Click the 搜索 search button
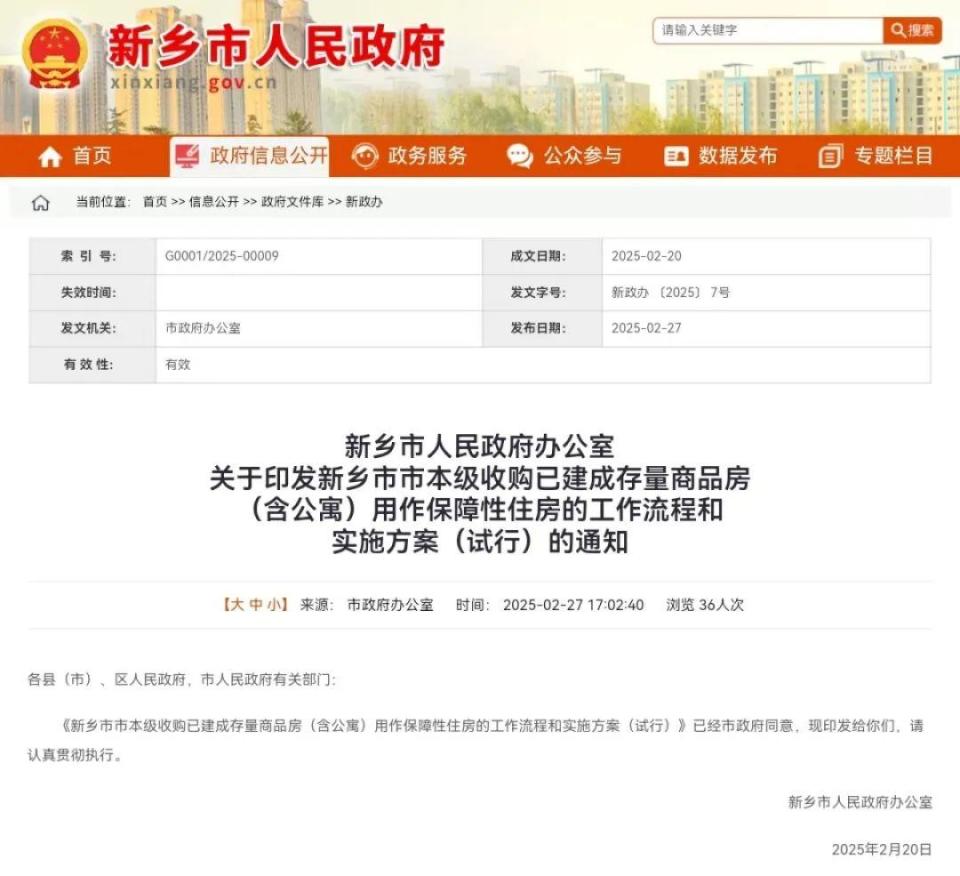Viewport: 960px width, 876px height. [912, 30]
